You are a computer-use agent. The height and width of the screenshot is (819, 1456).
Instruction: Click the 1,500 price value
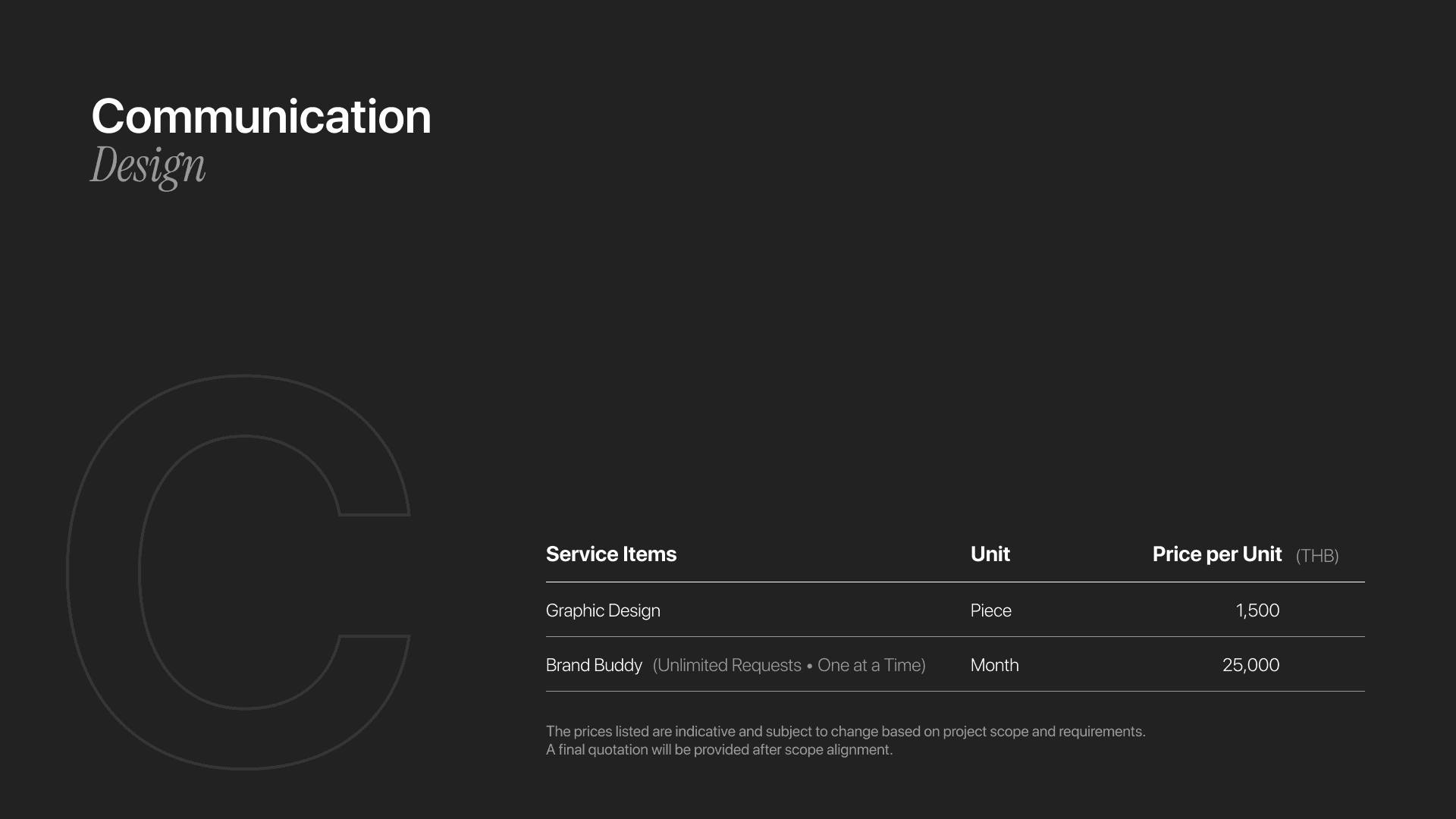[1257, 610]
